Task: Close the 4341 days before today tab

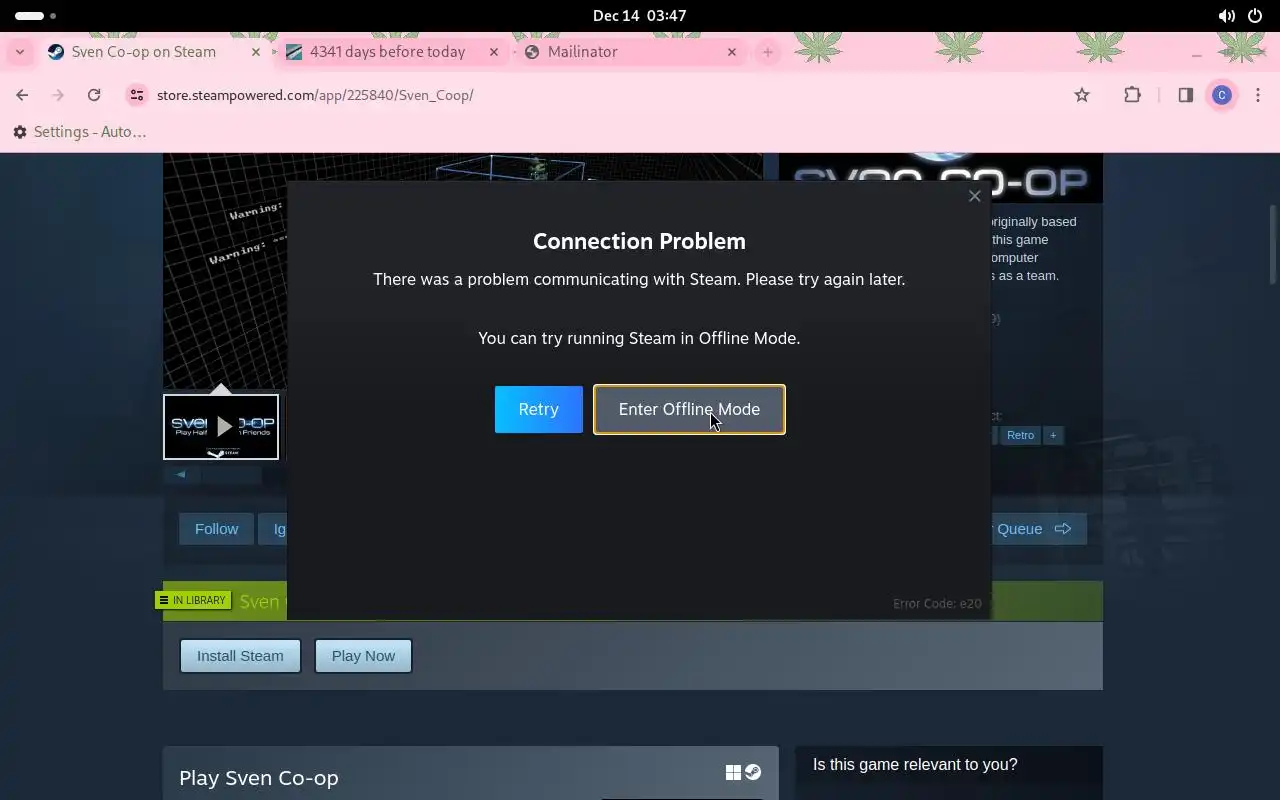Action: click(493, 52)
